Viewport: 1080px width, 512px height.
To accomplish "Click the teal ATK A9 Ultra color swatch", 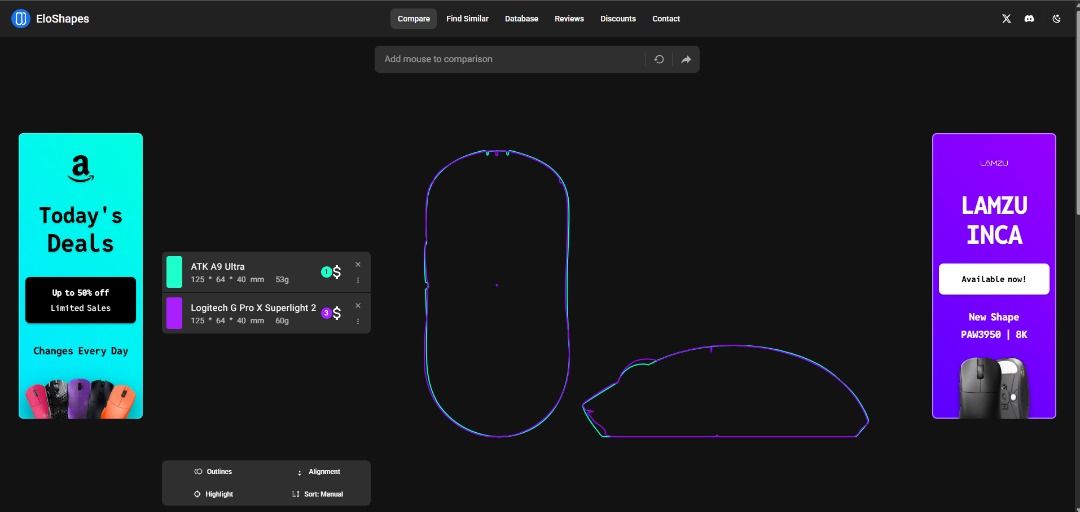I will pos(174,272).
